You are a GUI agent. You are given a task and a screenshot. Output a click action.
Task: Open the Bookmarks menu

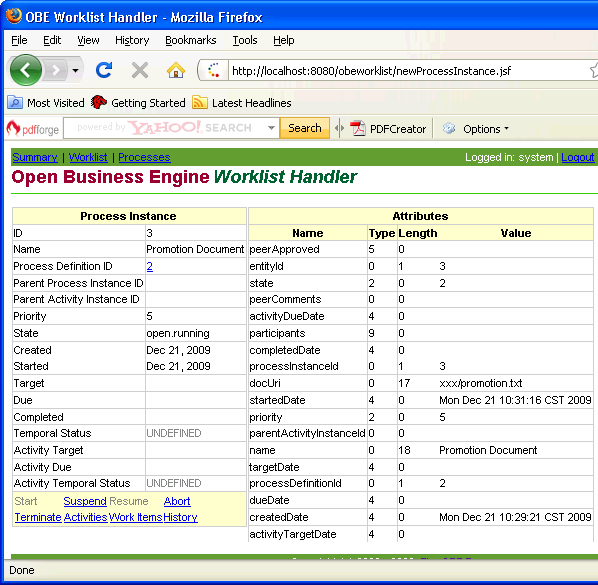click(191, 40)
